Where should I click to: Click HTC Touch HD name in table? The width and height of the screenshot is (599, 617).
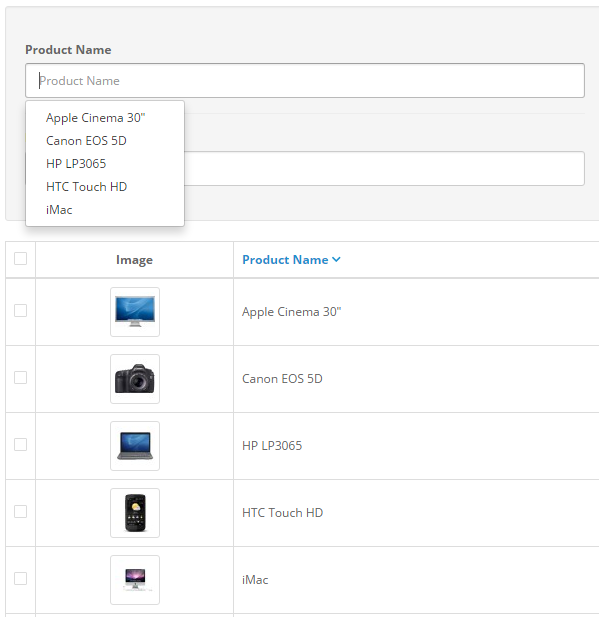tap(283, 512)
